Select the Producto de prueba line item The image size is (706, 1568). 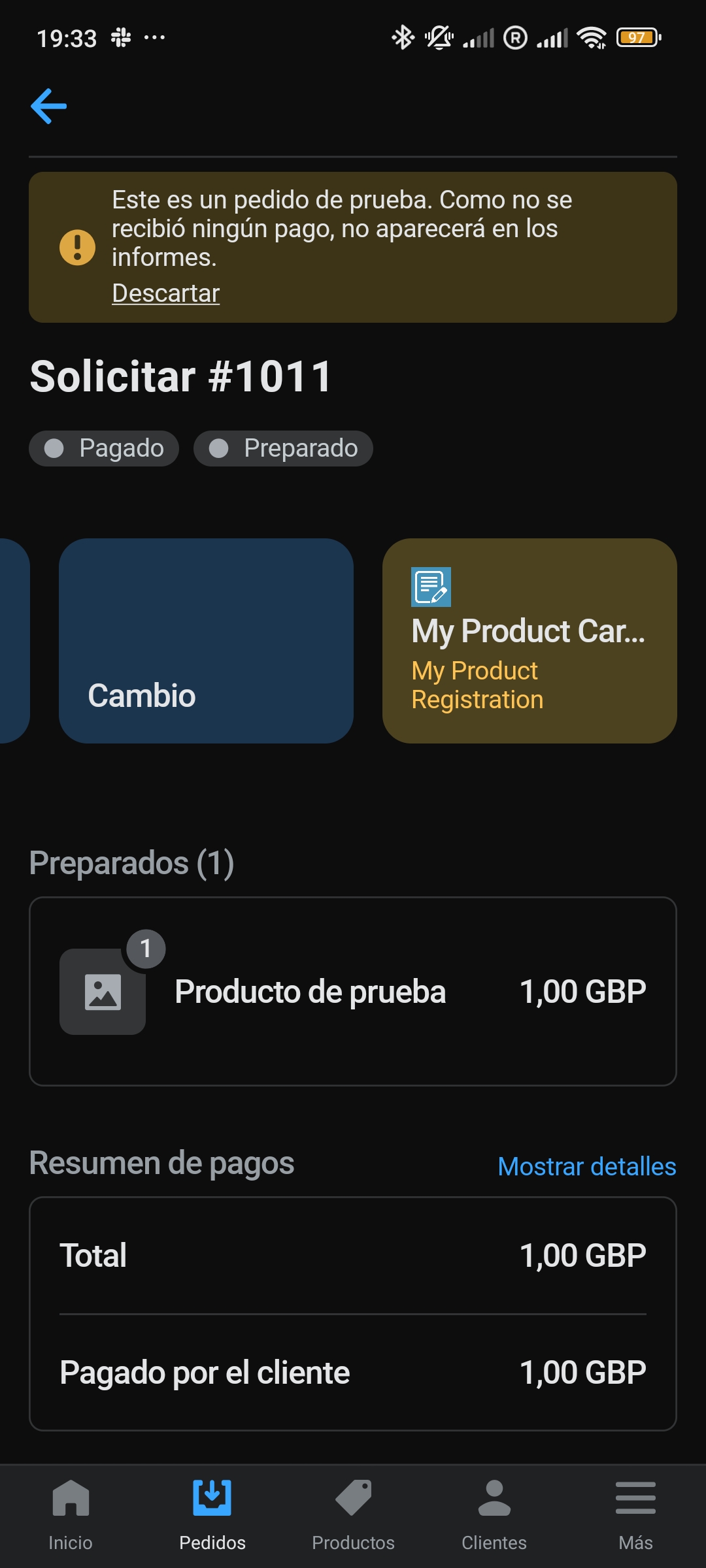coord(311,992)
